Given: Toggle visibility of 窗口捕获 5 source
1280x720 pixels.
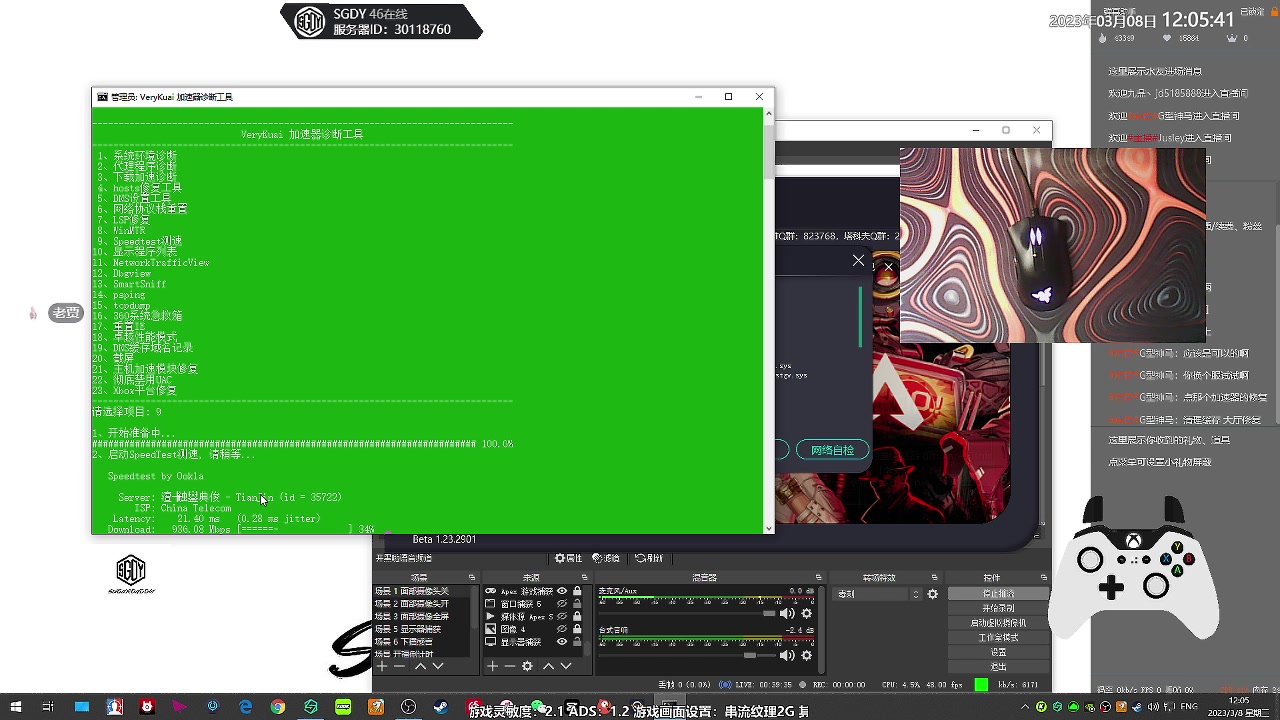Looking at the screenshot, I should [562, 604].
